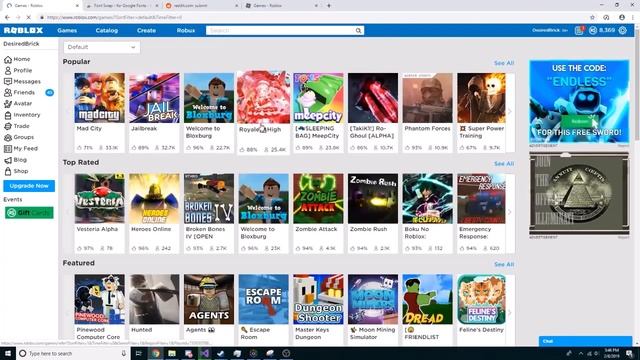The image size is (640, 360).
Task: Open Profile in the sidebar
Action: (18, 70)
